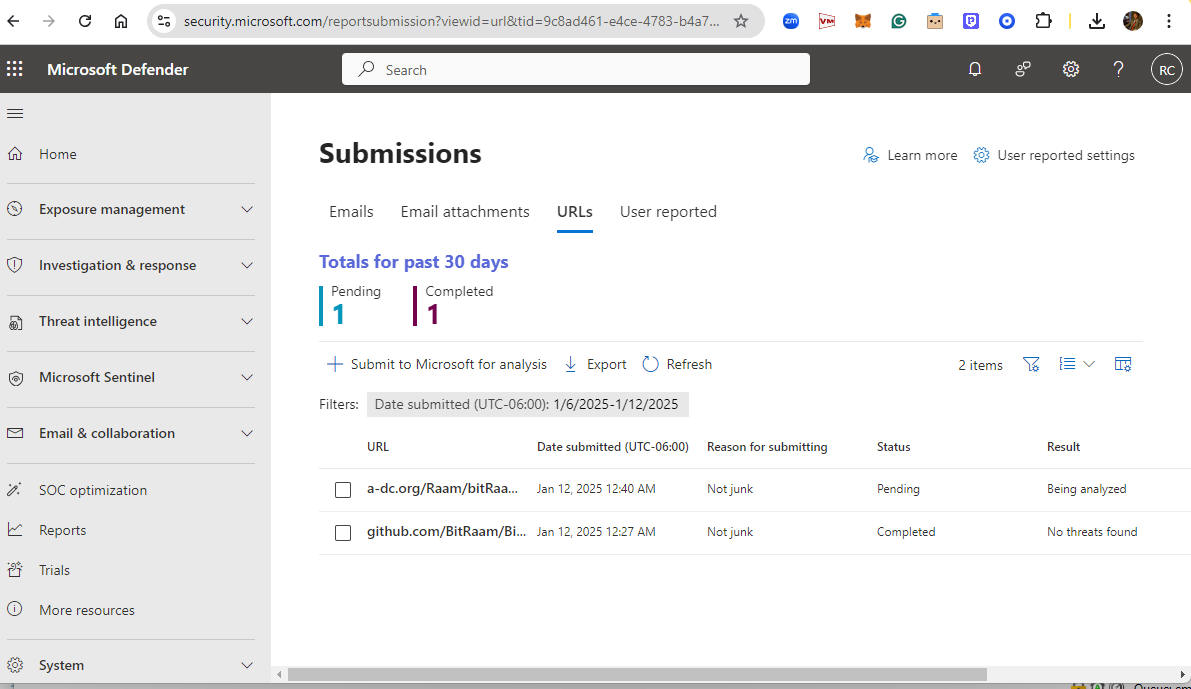The image size is (1191, 689).
Task: Refresh the submissions list
Action: tap(678, 365)
